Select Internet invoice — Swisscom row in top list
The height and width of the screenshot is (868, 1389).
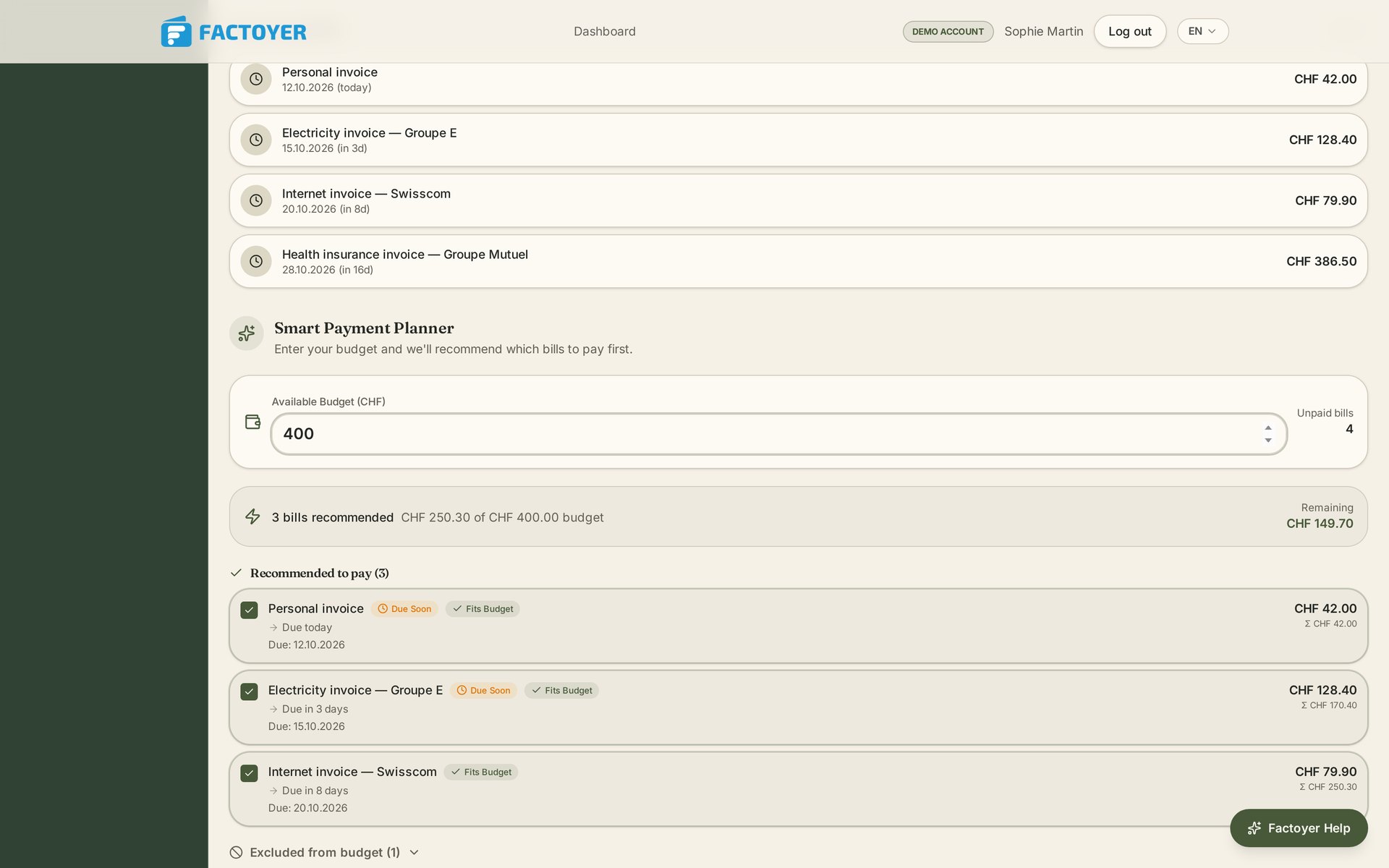[x=798, y=200]
